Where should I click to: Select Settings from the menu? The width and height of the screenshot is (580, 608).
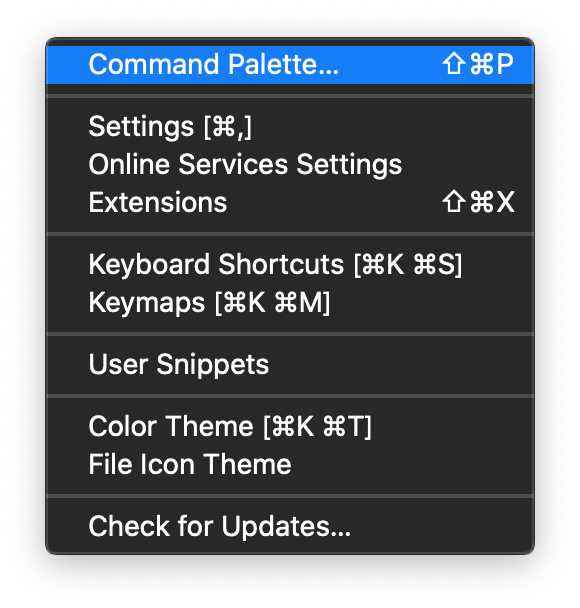290,126
